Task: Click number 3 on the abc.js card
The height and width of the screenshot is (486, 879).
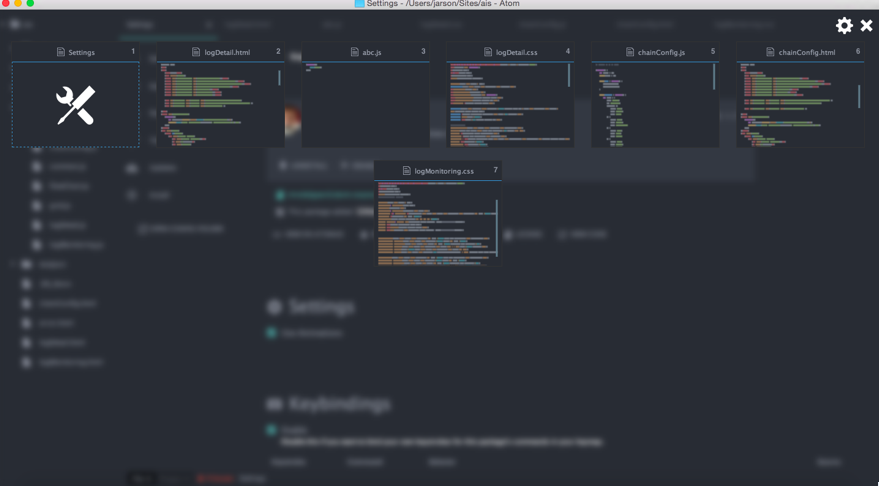Action: 423,51
